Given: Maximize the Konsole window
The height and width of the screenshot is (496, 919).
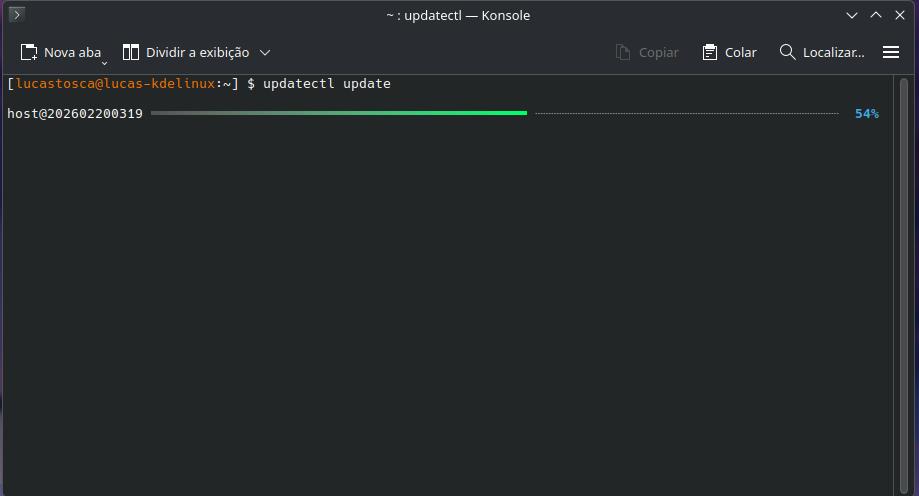Looking at the screenshot, I should pos(876,15).
